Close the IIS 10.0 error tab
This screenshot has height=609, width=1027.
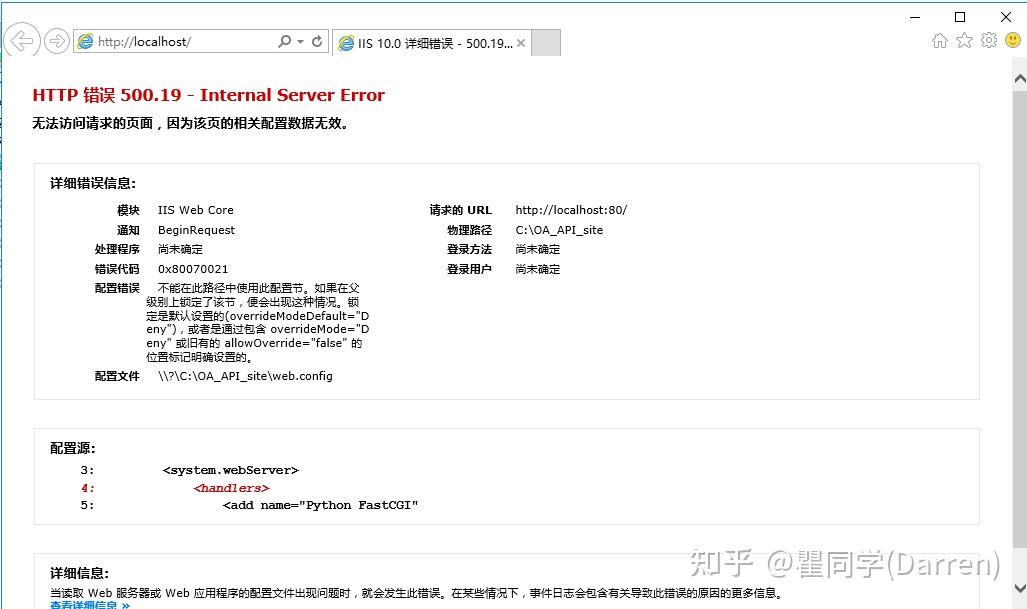pos(520,43)
